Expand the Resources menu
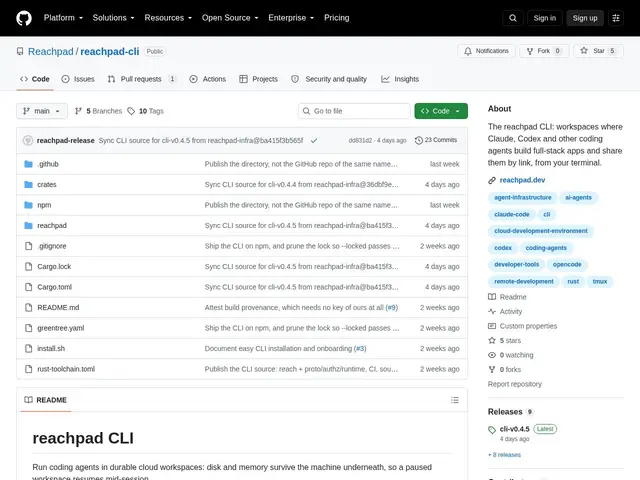Viewport: 640px width, 480px height. pyautogui.click(x=168, y=18)
